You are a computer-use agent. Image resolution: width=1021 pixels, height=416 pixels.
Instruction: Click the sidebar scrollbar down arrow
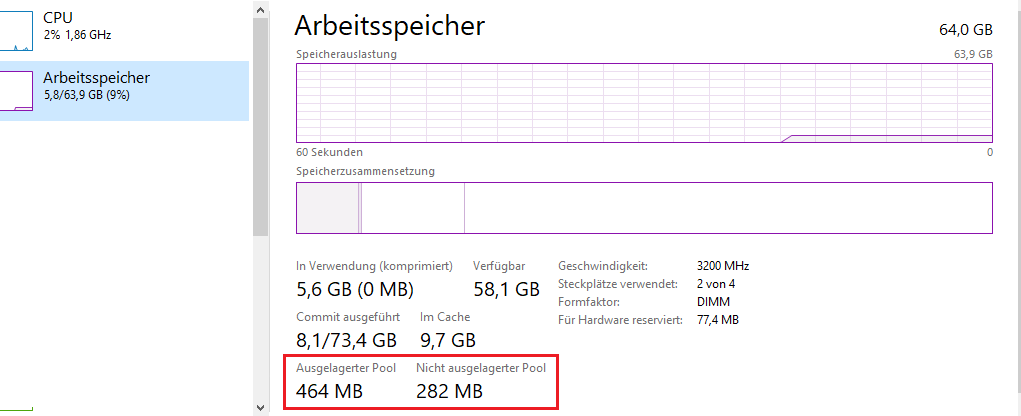pos(261,406)
